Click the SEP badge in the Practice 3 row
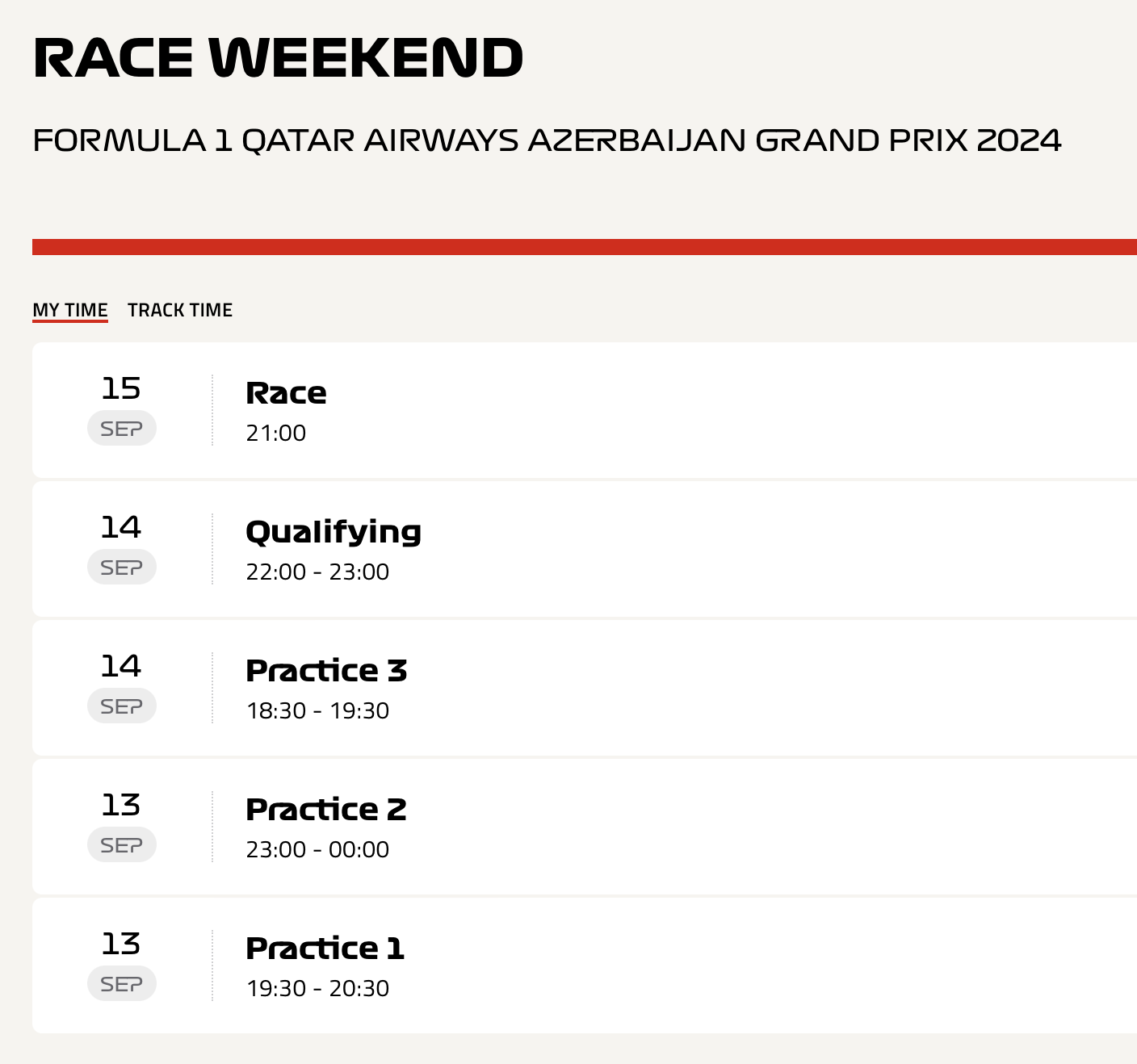The height and width of the screenshot is (1064, 1137). click(x=122, y=706)
